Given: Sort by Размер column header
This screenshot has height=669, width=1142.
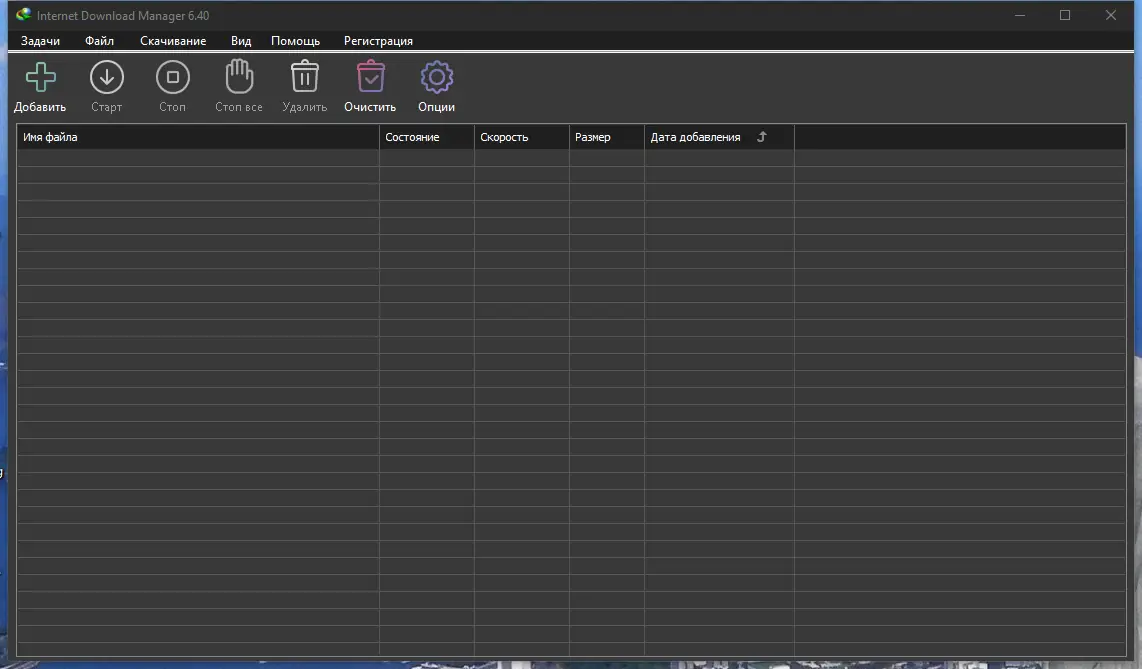Looking at the screenshot, I should [x=607, y=137].
